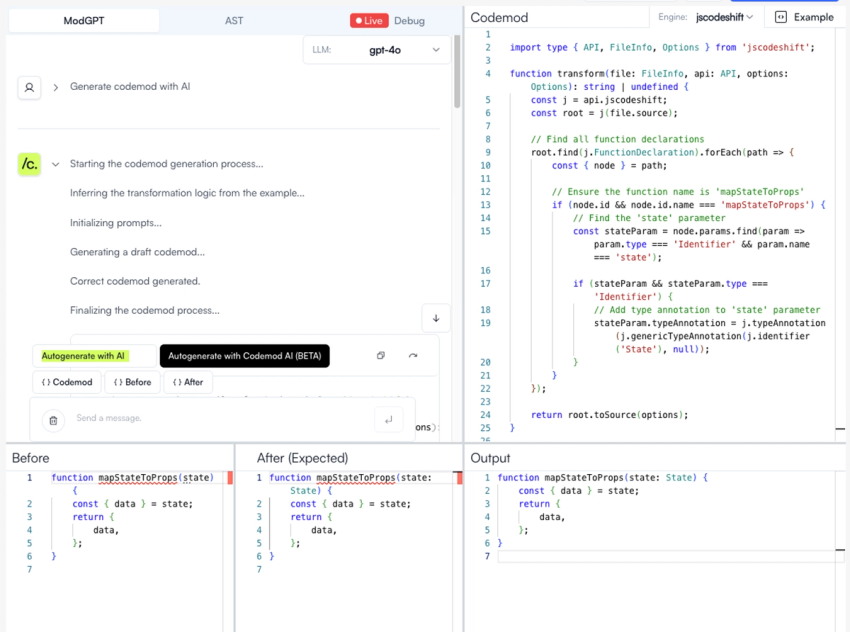This screenshot has height=632, width=850.
Task: Click the copy codemod icon
Action: pyautogui.click(x=381, y=355)
